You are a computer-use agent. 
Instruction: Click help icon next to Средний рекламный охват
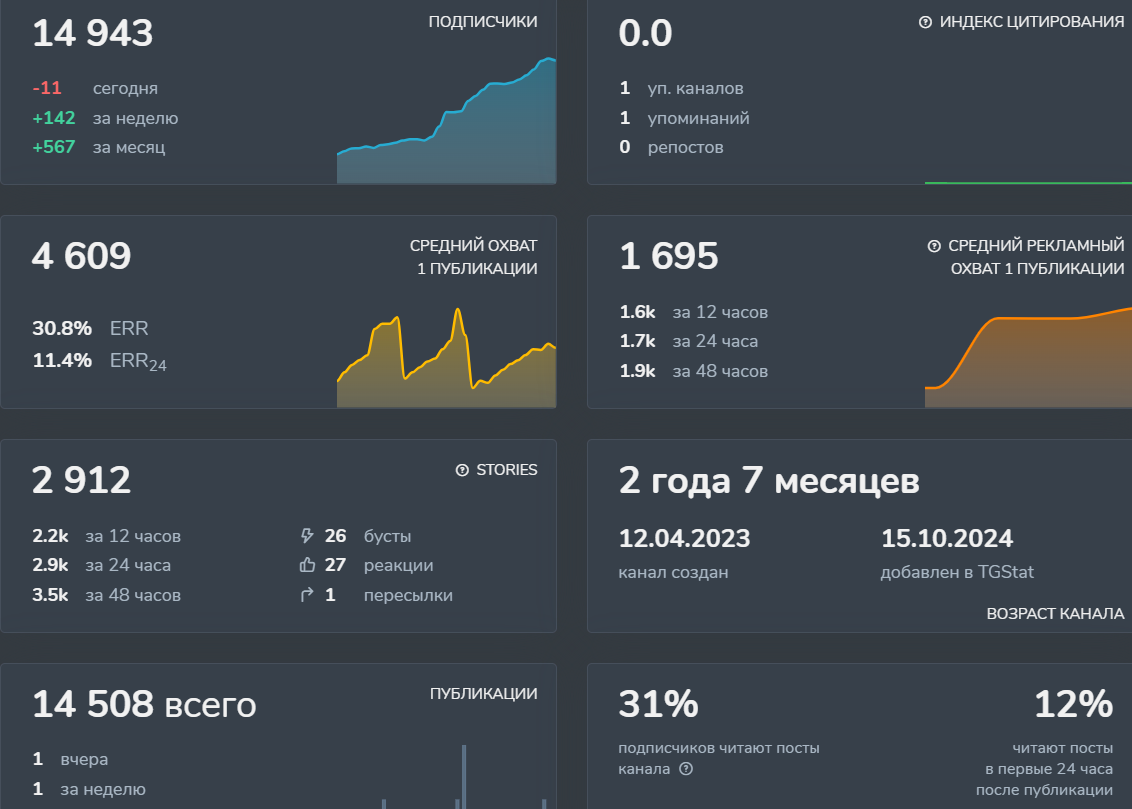point(934,246)
